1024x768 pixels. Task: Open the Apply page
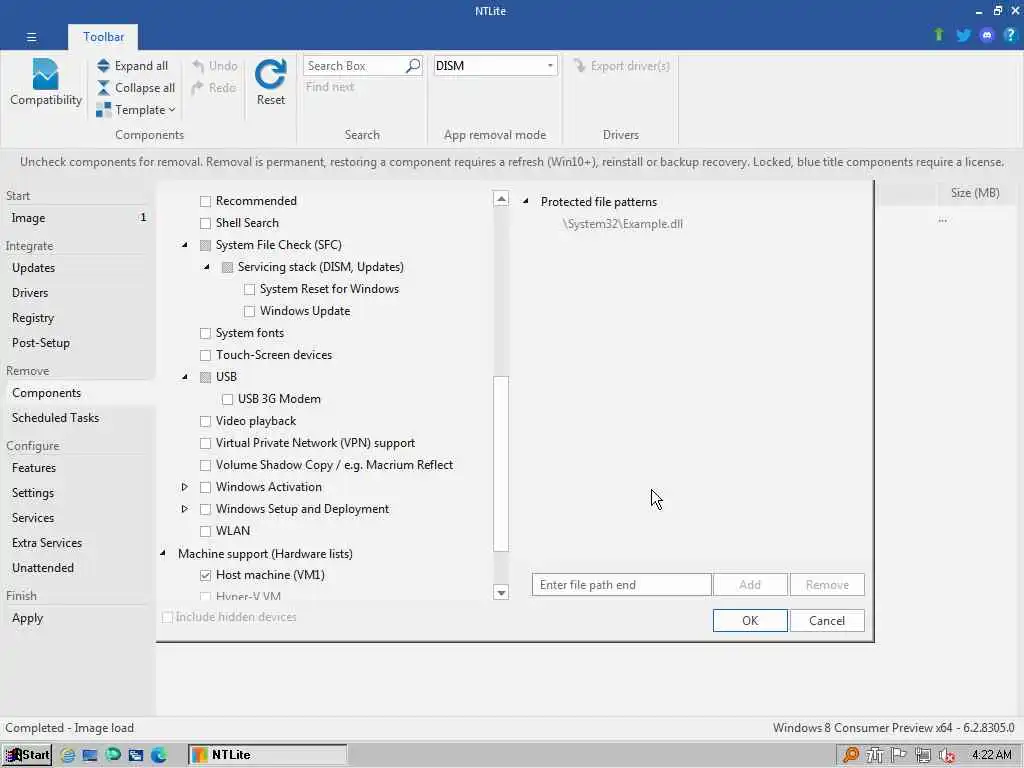(x=27, y=618)
